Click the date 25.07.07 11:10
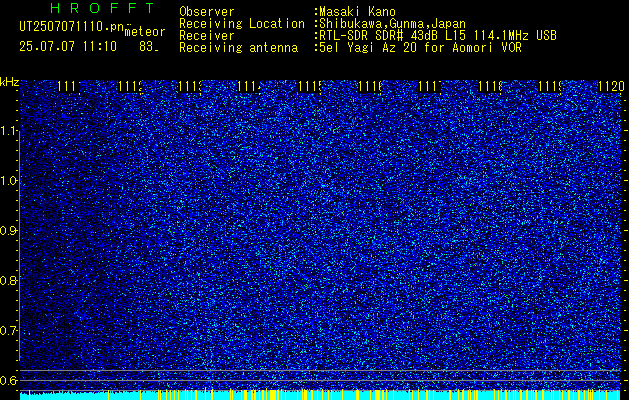This screenshot has width=629, height=400. [x=68, y=46]
